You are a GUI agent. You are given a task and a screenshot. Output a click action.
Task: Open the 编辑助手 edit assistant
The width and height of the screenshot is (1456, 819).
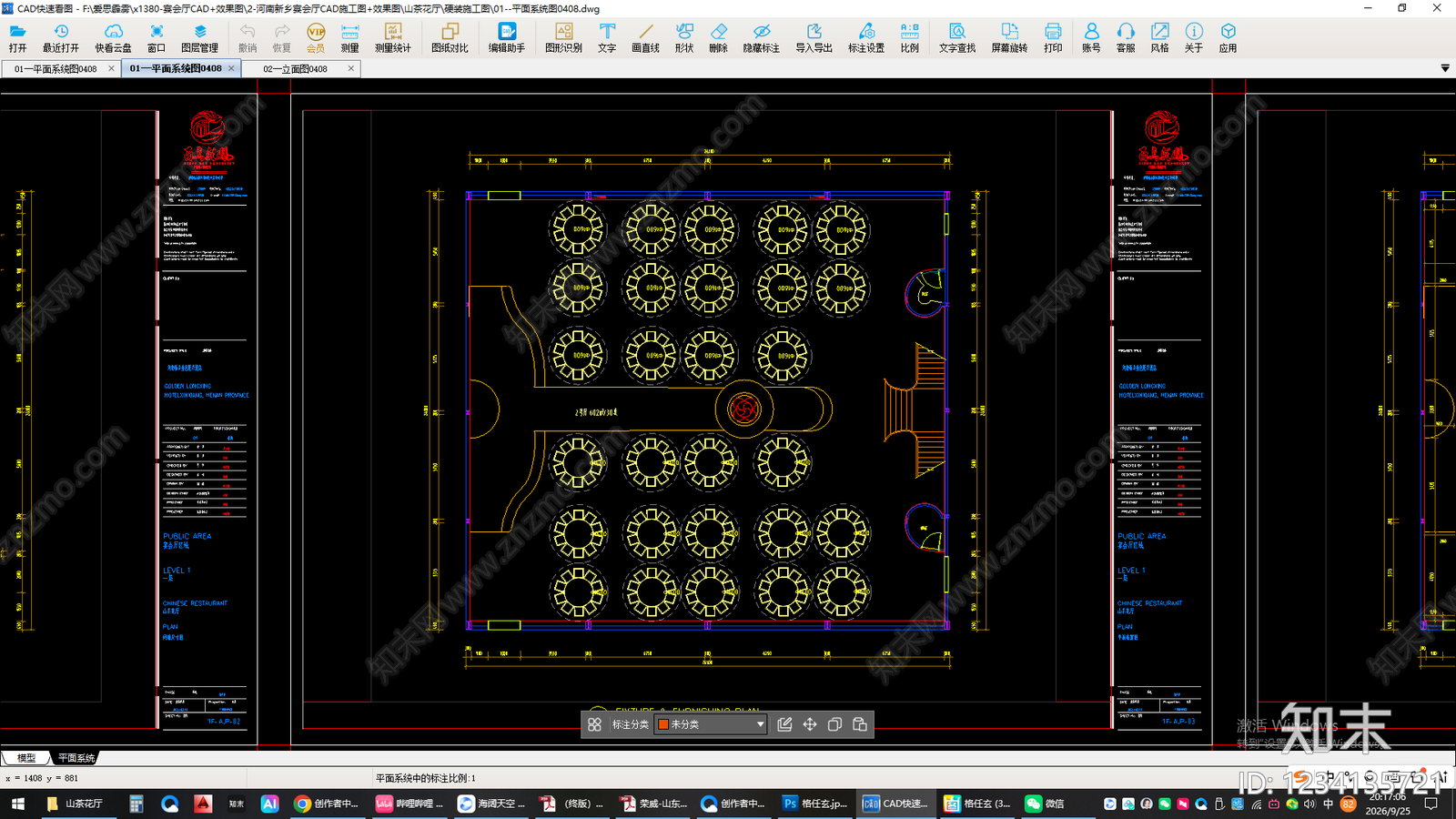click(507, 38)
